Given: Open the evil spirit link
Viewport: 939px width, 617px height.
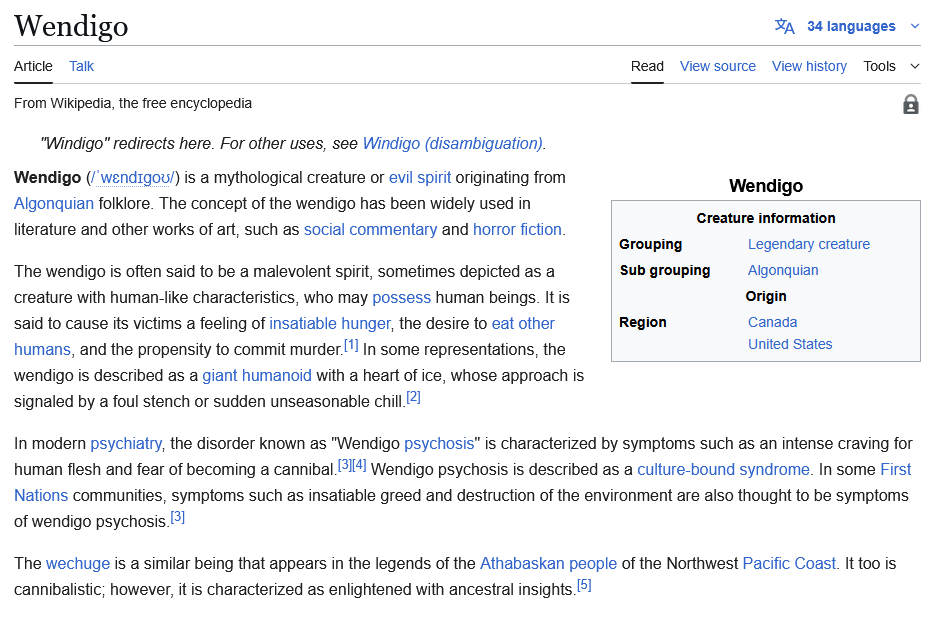Looking at the screenshot, I should 420,178.
